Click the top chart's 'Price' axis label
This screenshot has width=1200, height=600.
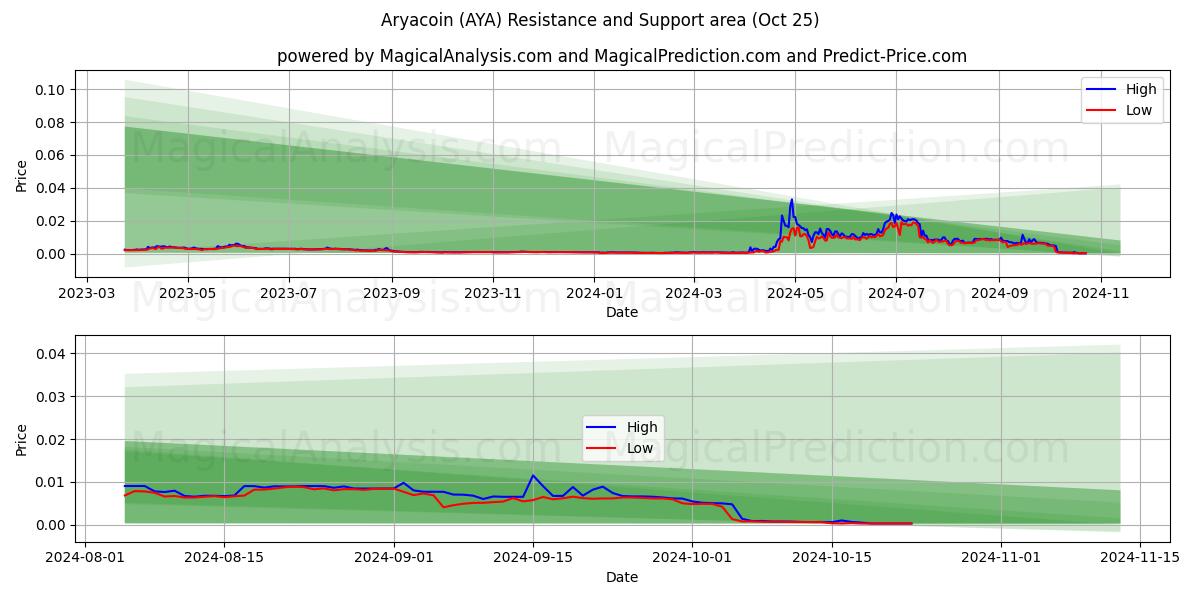22,177
